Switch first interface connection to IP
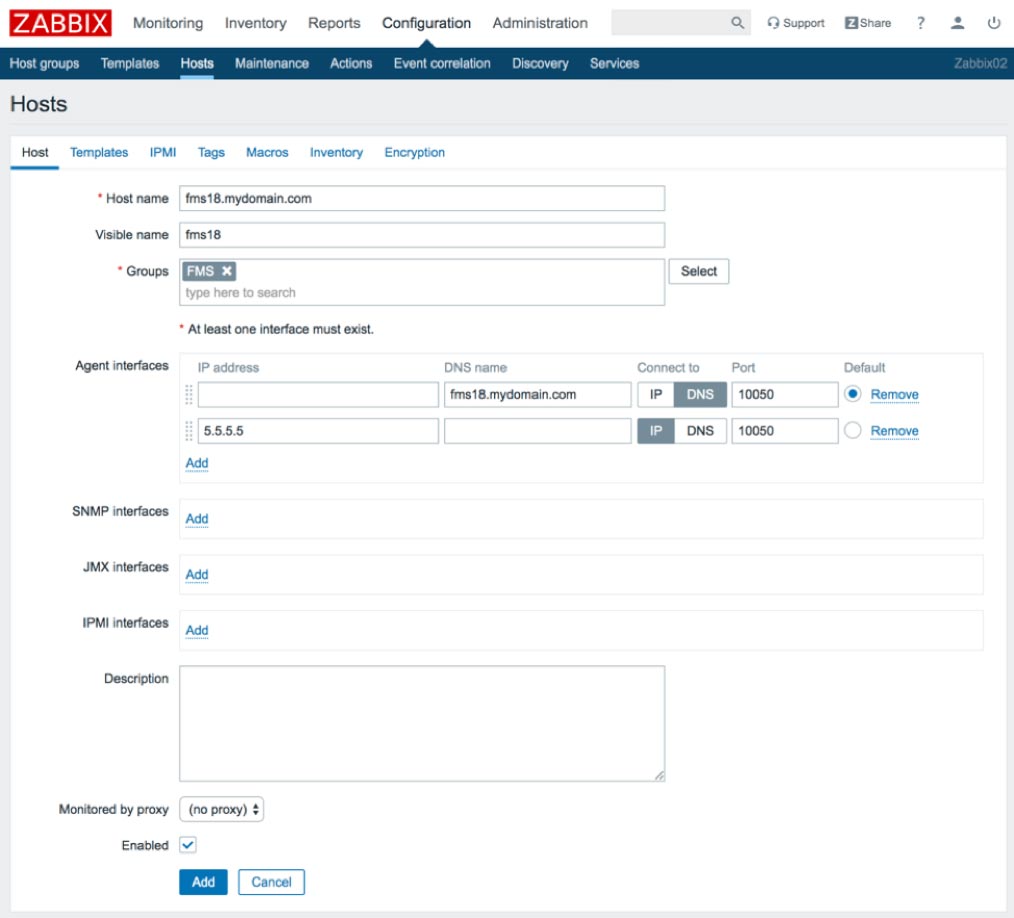 (x=655, y=394)
